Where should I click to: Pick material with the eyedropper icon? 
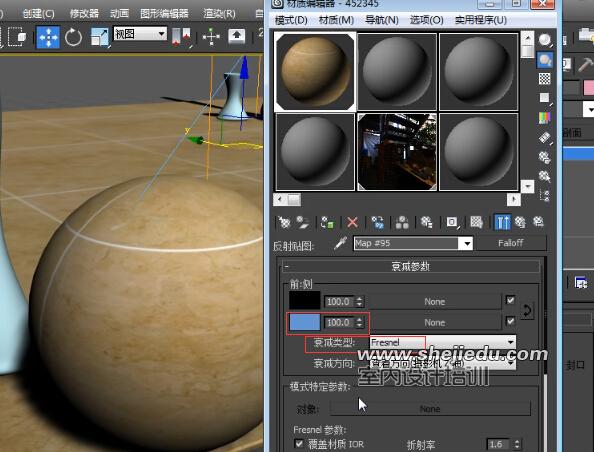pyautogui.click(x=340, y=243)
